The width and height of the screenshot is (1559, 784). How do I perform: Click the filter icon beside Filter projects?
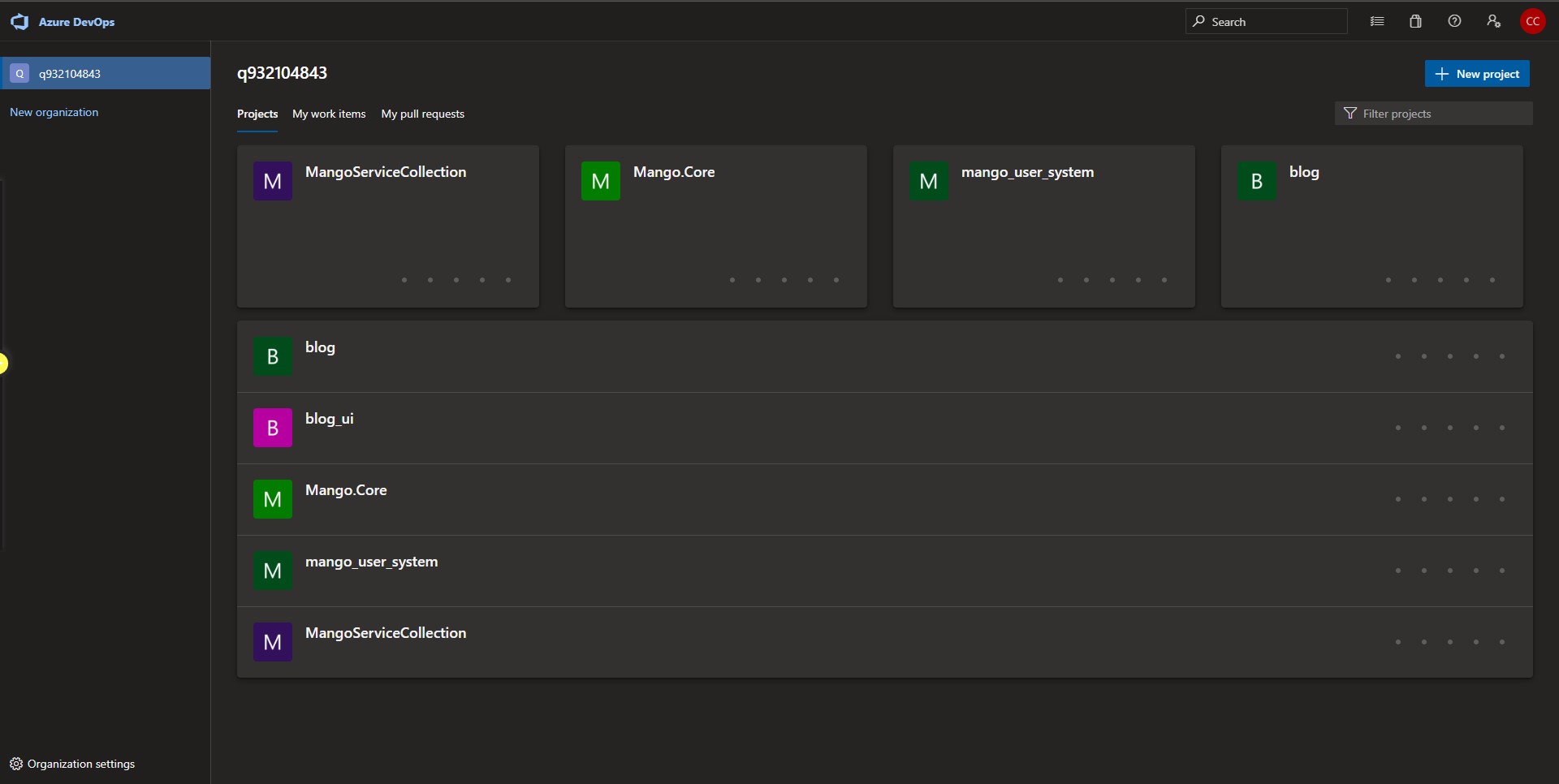click(x=1350, y=113)
